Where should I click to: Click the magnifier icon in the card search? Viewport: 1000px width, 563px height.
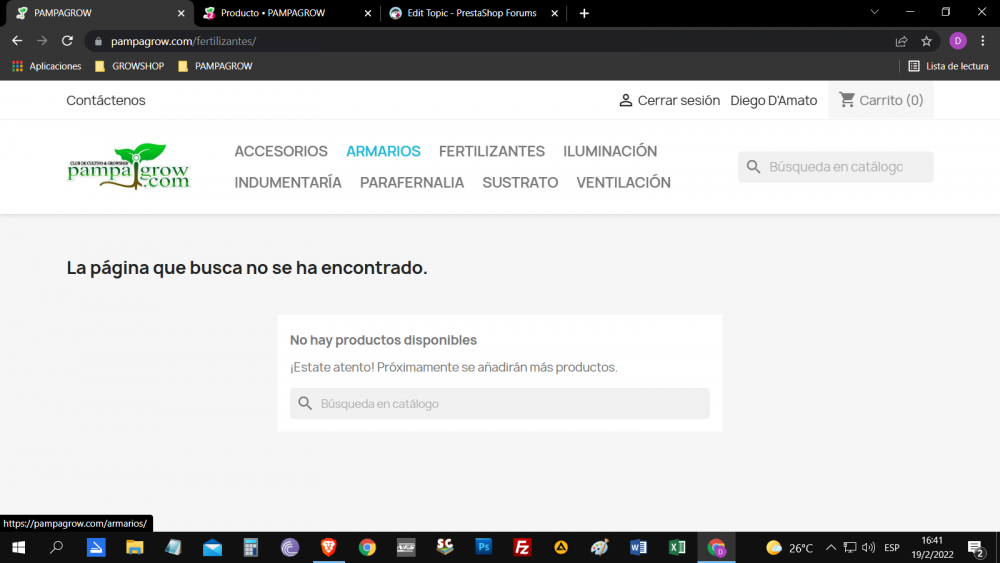tap(305, 404)
